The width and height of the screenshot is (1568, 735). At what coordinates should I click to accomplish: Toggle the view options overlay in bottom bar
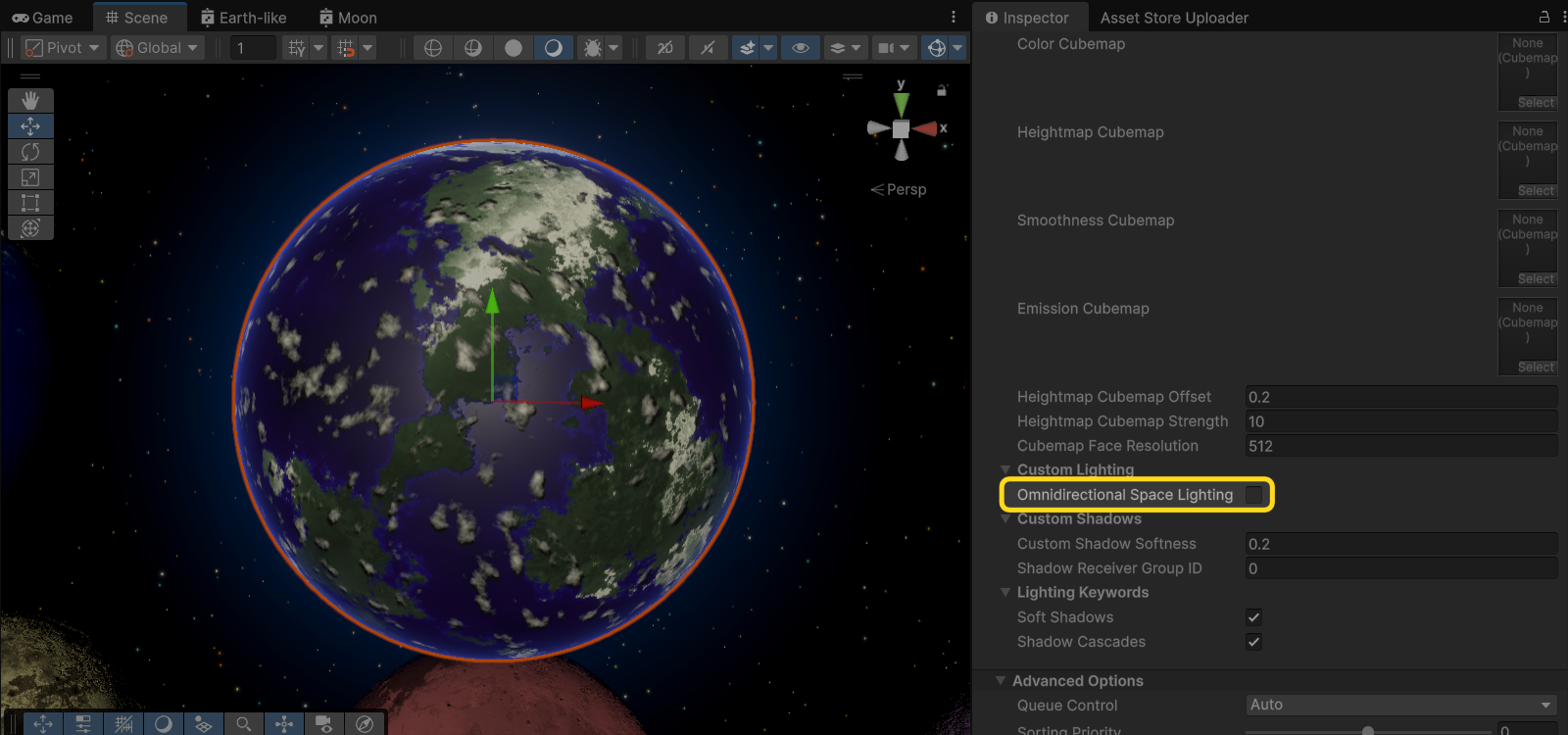pyautogui.click(x=204, y=723)
